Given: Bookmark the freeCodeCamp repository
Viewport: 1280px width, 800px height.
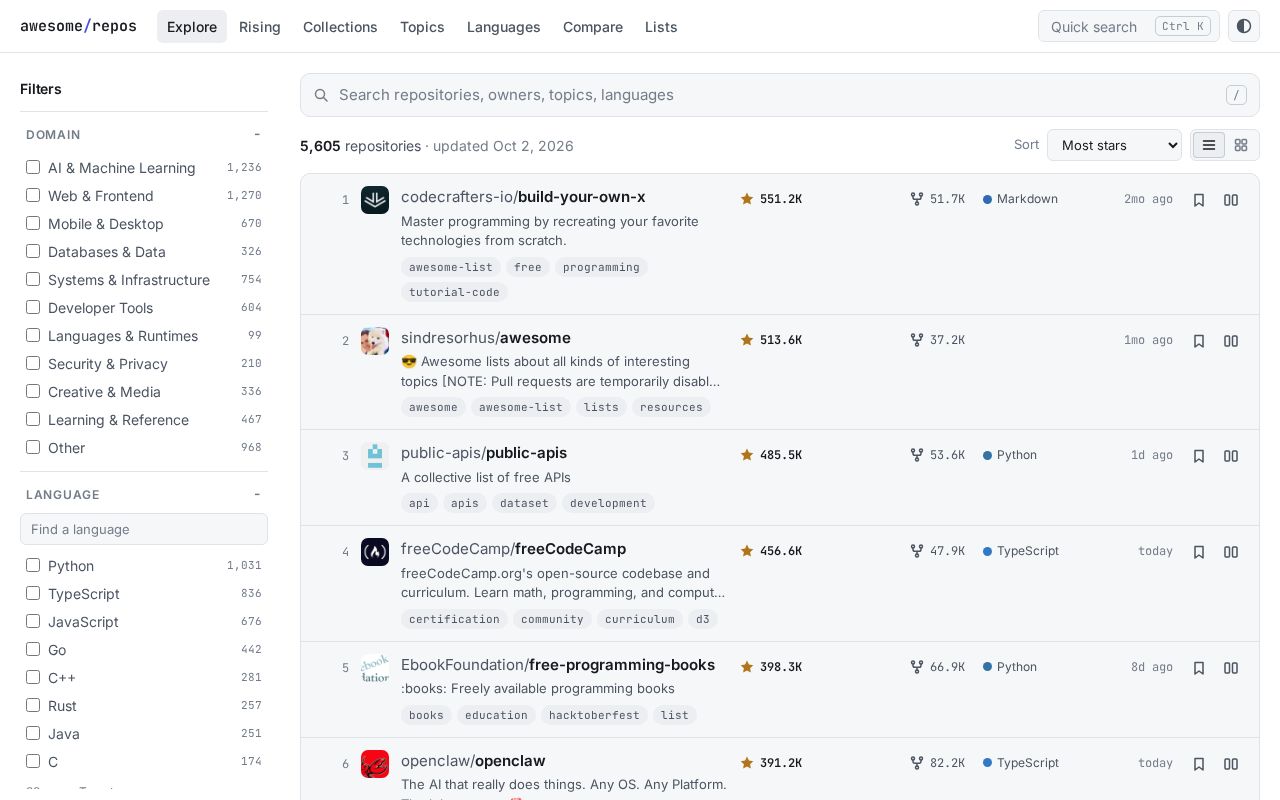Looking at the screenshot, I should tap(1199, 552).
